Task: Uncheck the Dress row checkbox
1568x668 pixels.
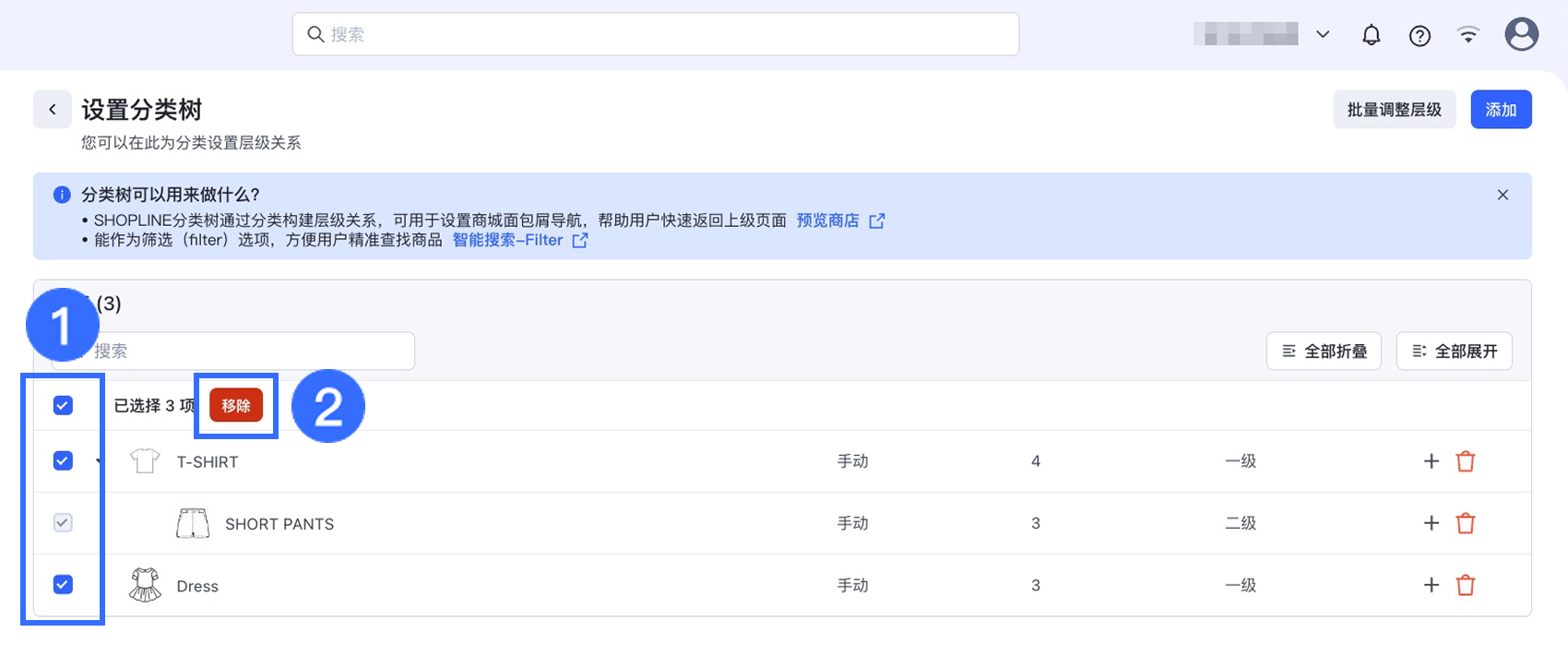Action: click(63, 584)
